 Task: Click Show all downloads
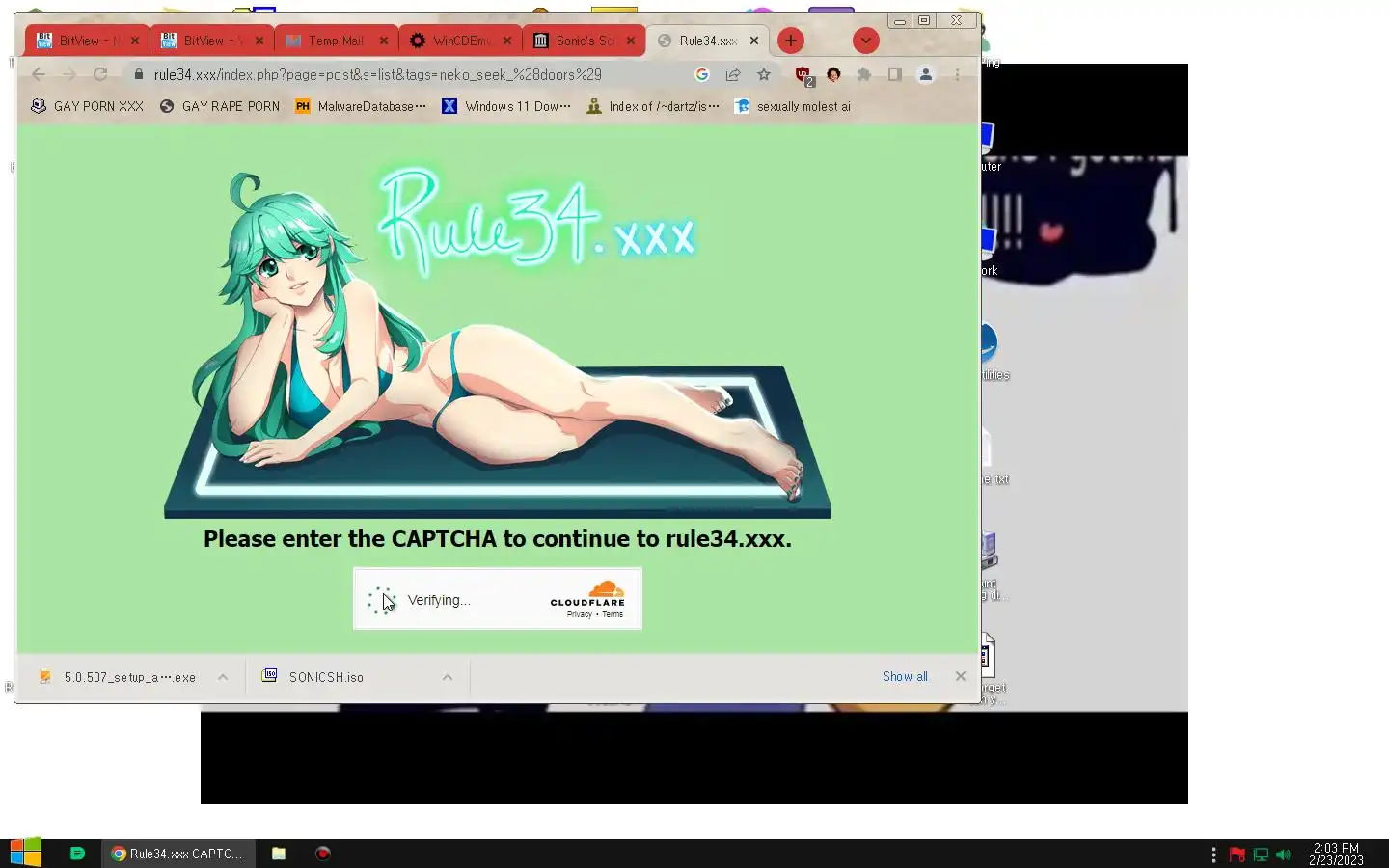click(905, 676)
